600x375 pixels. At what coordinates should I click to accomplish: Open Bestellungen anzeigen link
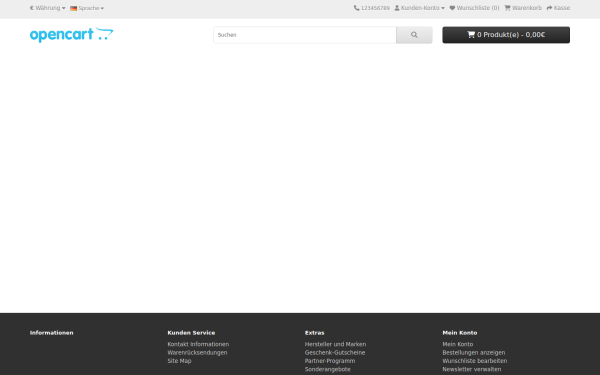pos(474,353)
